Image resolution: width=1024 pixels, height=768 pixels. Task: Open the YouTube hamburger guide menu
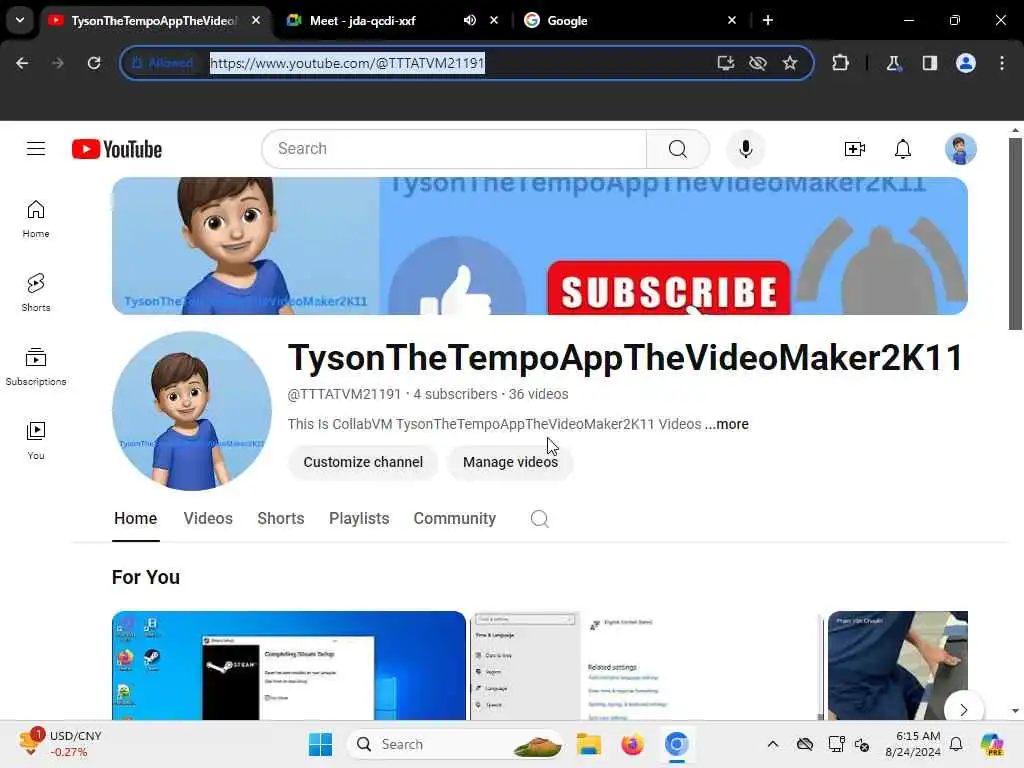(36, 149)
